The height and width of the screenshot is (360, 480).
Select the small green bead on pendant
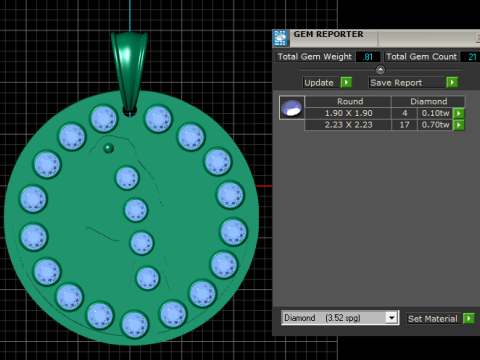click(x=108, y=148)
